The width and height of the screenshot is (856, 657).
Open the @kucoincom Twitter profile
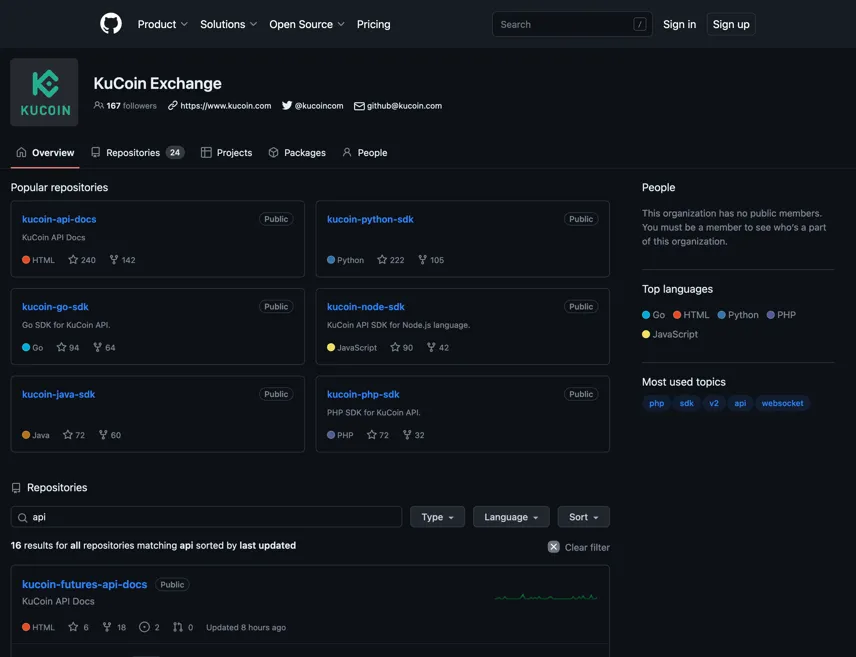click(313, 106)
